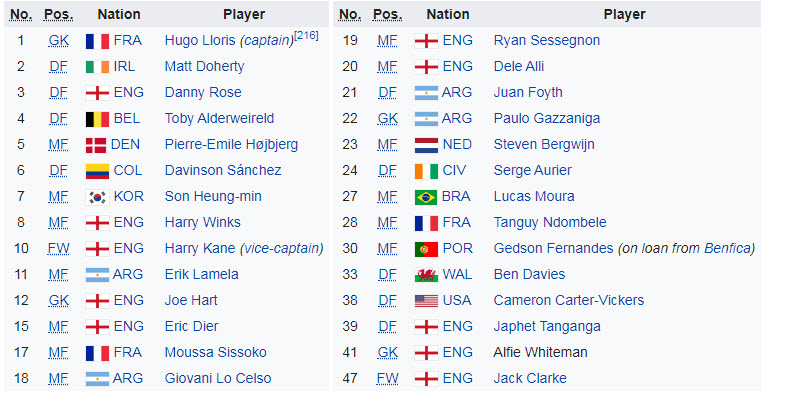The height and width of the screenshot is (404, 792).
Task: Open the Benfica link in Gedson Fernandes row
Action: point(727,249)
